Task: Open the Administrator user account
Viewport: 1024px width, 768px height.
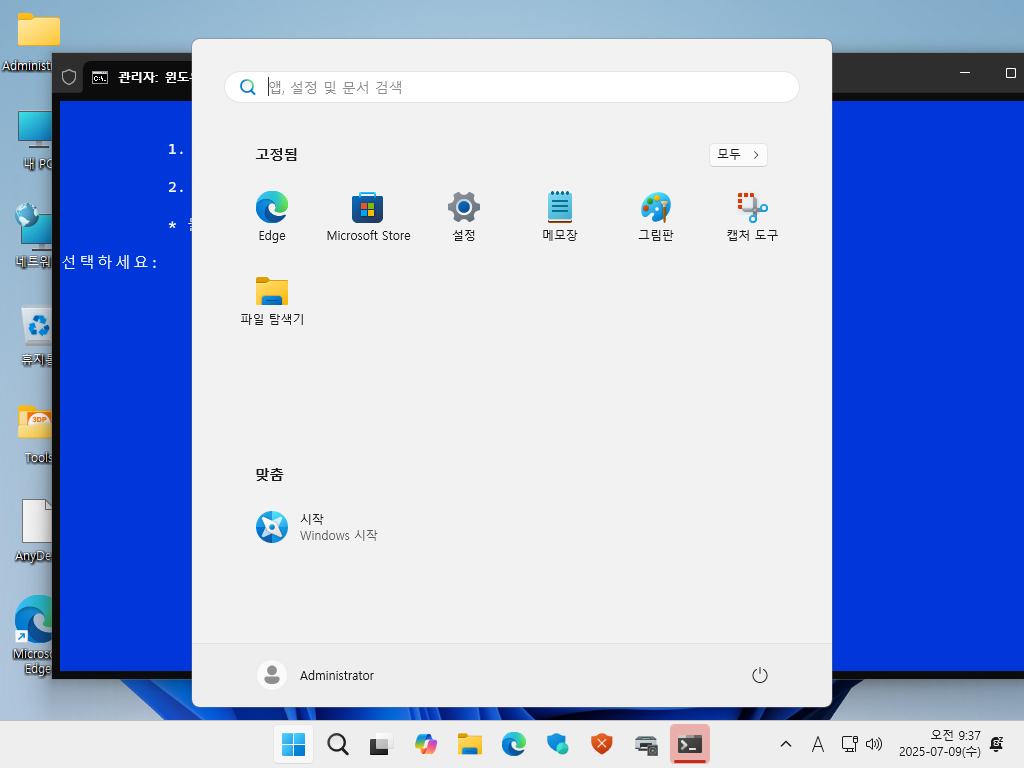Action: 316,675
